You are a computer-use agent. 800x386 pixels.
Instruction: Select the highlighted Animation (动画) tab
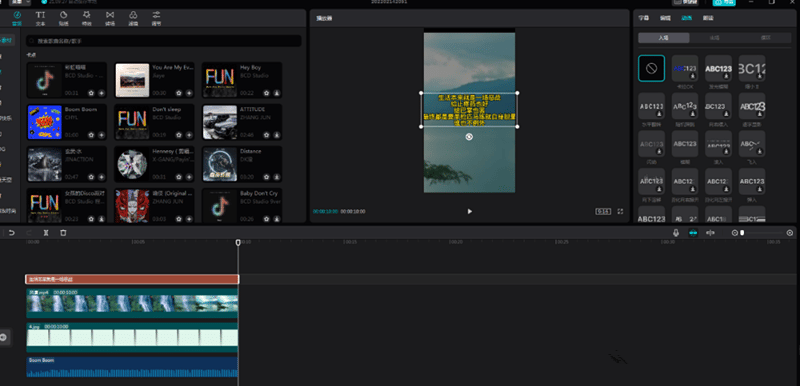(686, 18)
